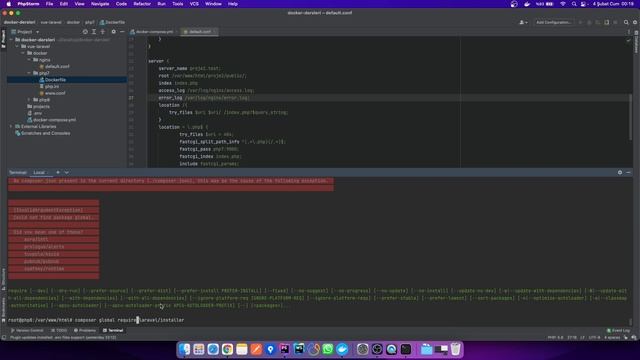This screenshot has width=640, height=360.
Task: Collapse the vue-laravel folder
Action: click(x=17, y=47)
